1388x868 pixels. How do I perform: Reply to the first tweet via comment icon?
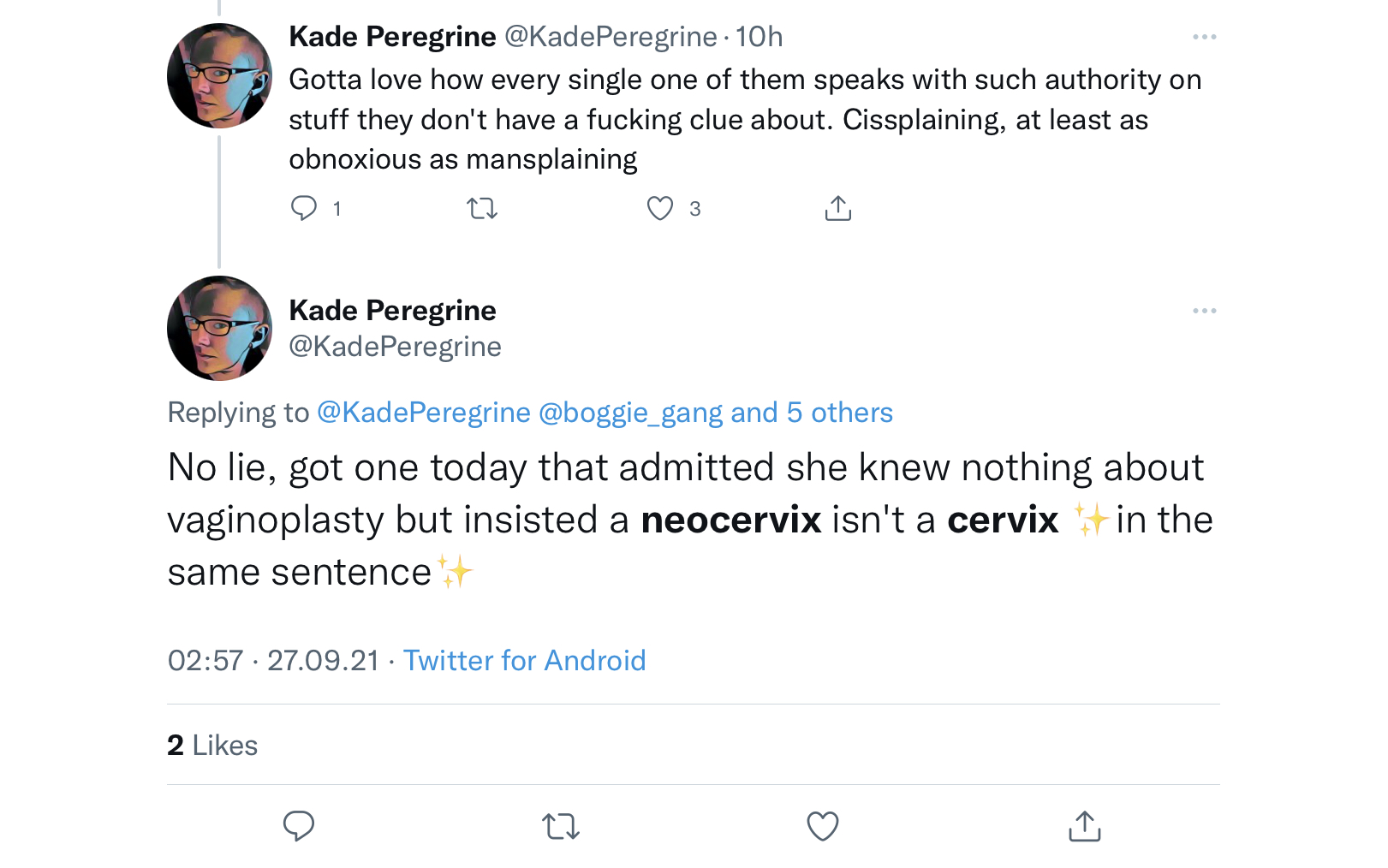click(x=304, y=208)
